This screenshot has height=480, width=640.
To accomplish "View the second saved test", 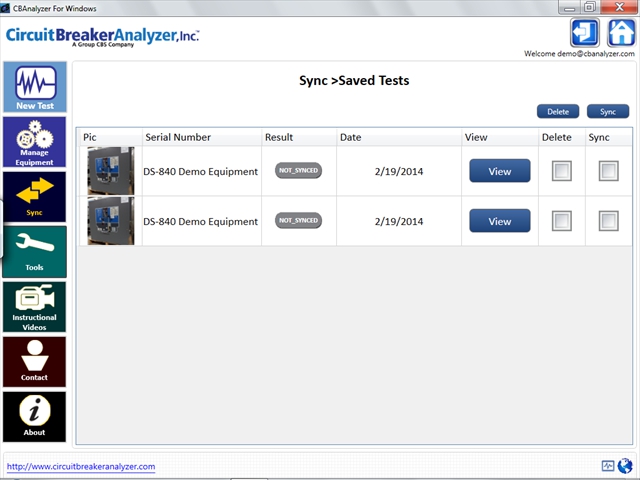I will [500, 221].
